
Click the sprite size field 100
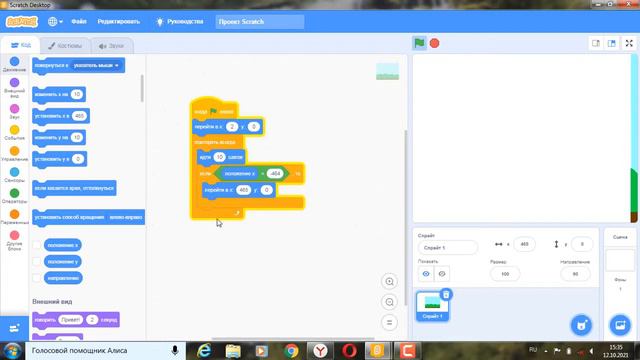[505, 274]
